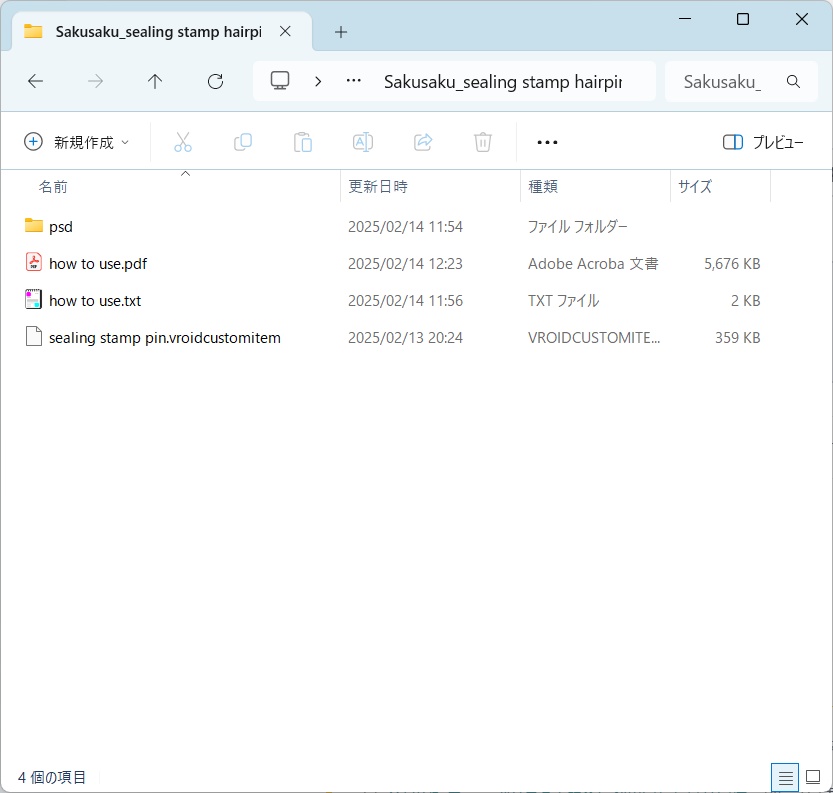Click the Adobe Acroba 文書 type cell
This screenshot has height=793, width=833.
pos(593,264)
